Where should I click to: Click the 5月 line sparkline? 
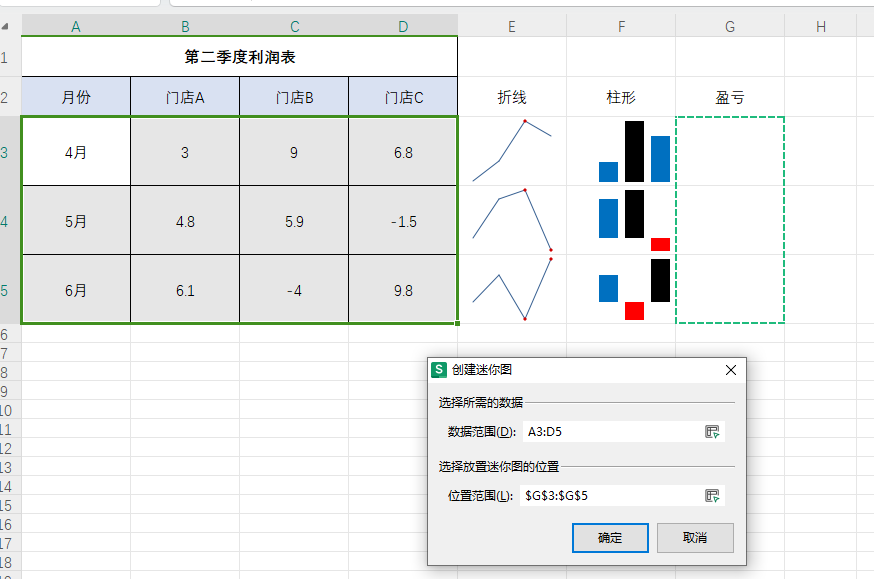point(512,220)
